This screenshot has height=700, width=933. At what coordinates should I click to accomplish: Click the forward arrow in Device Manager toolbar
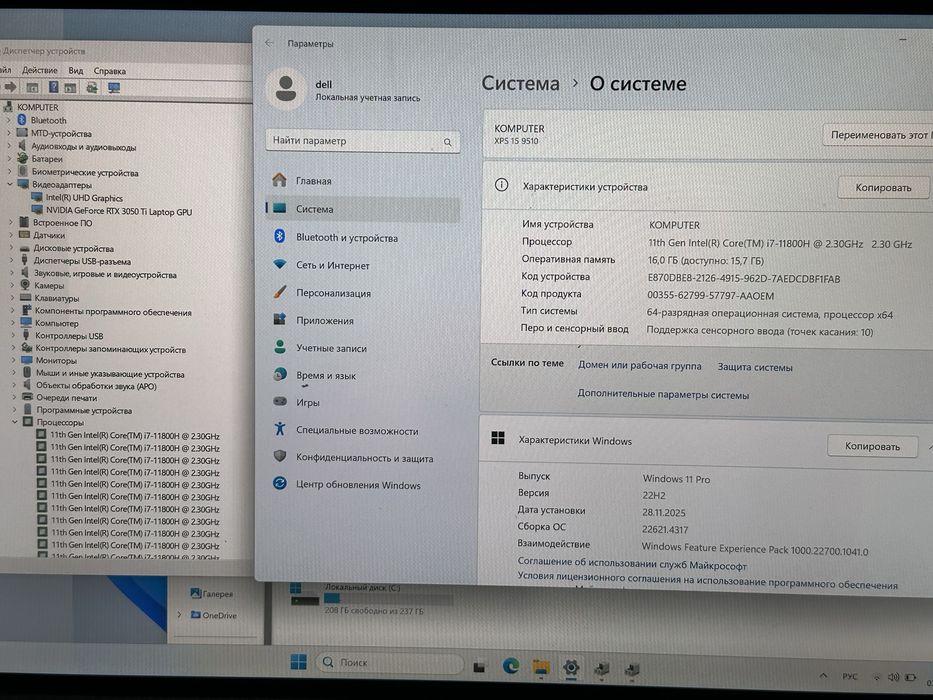coord(11,87)
